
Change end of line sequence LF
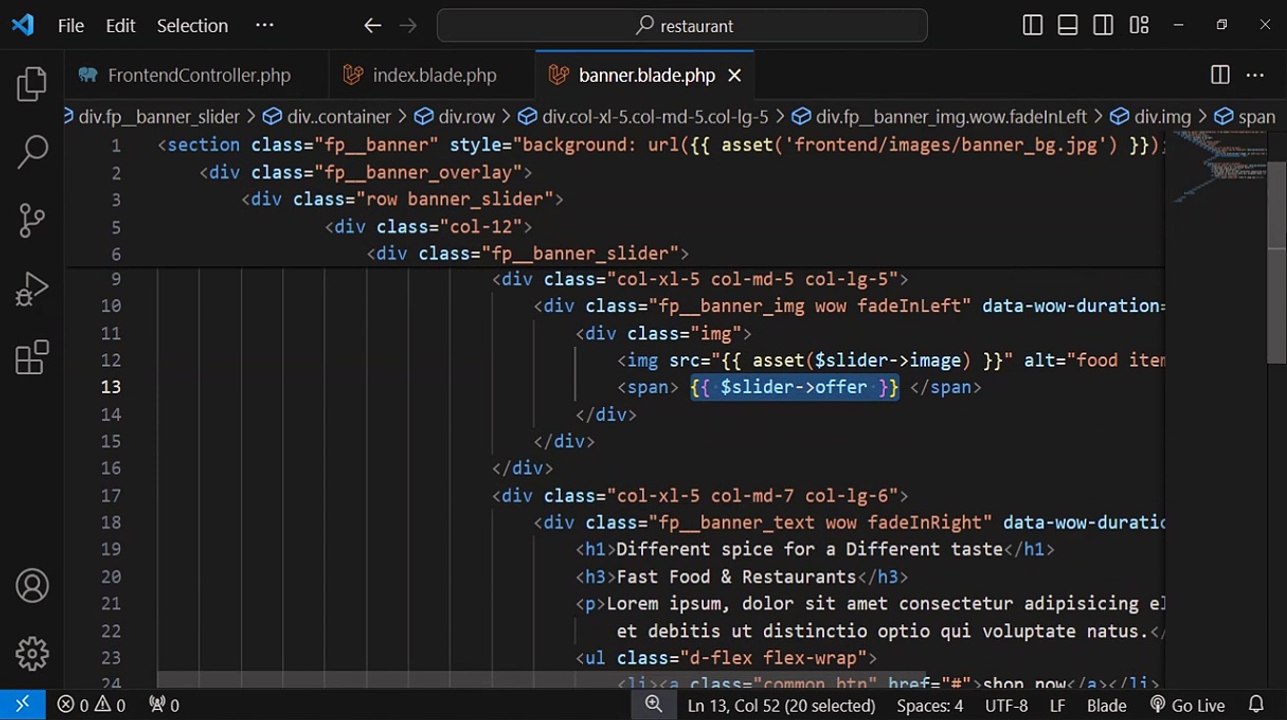tap(1057, 705)
